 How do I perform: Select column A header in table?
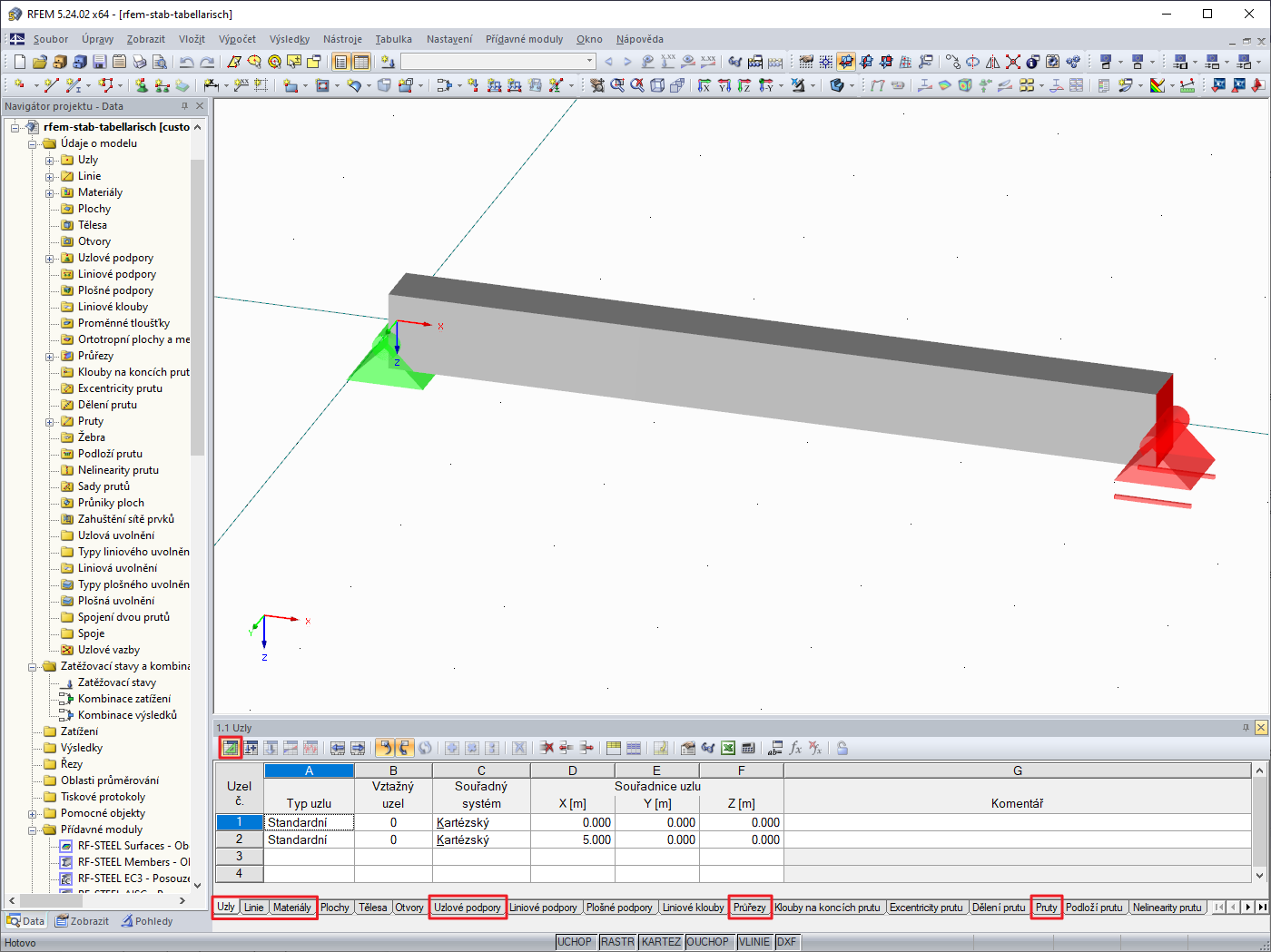click(309, 770)
